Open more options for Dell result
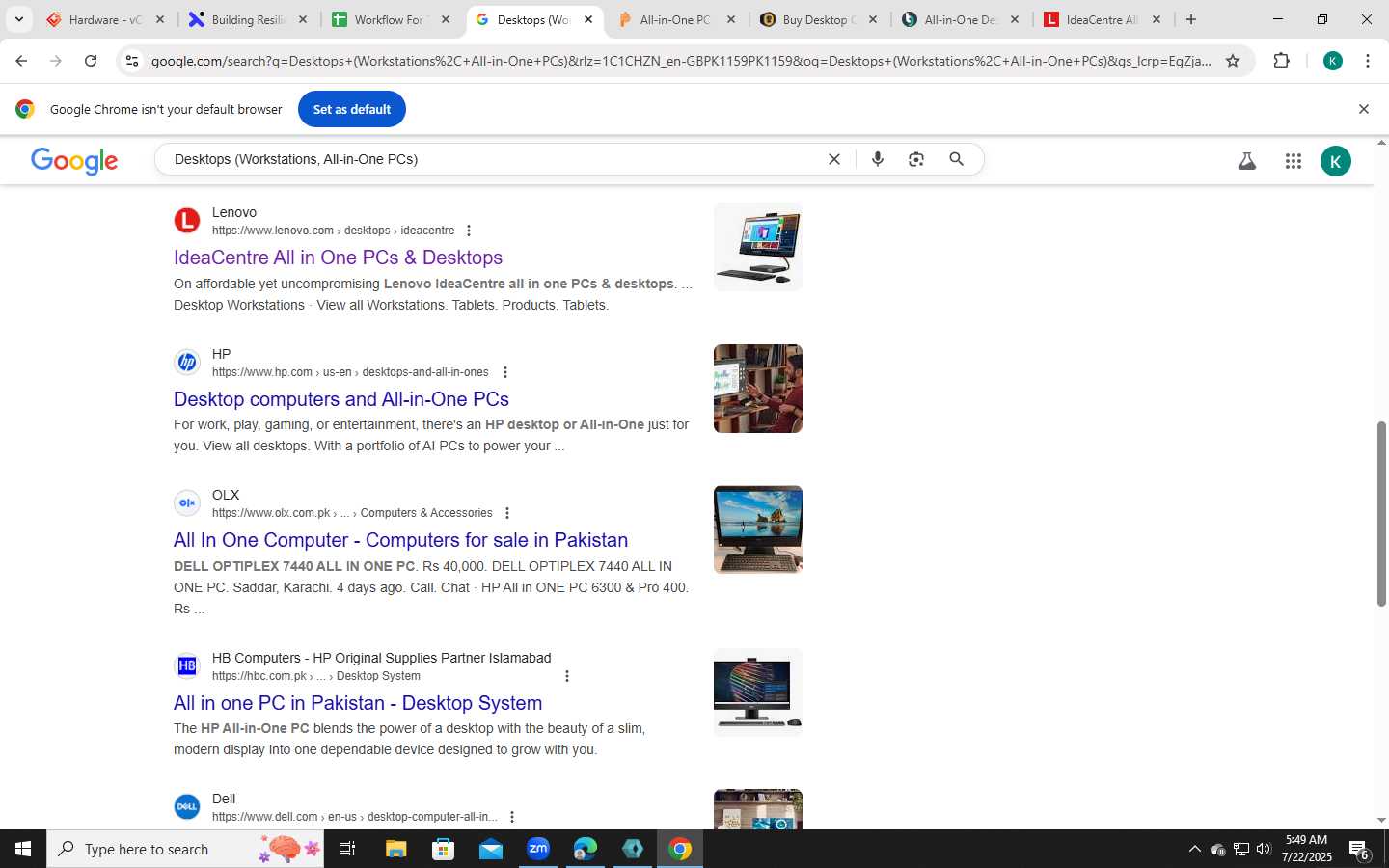 (512, 817)
